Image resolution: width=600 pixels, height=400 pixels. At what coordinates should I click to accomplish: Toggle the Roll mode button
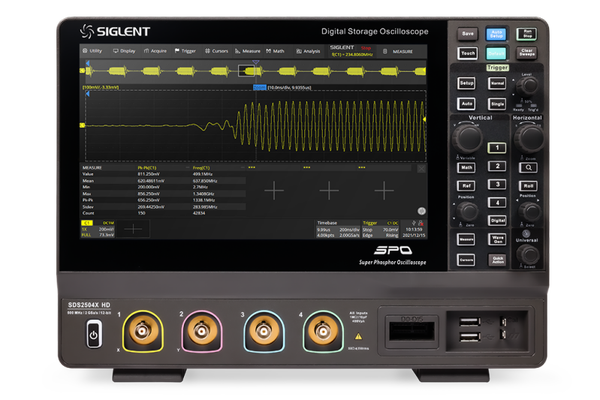coord(528,186)
